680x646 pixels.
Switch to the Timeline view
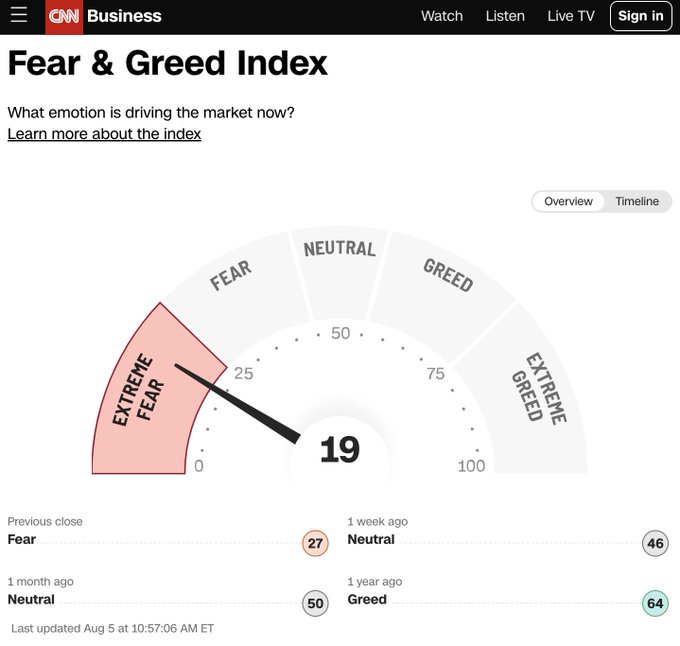(x=637, y=201)
